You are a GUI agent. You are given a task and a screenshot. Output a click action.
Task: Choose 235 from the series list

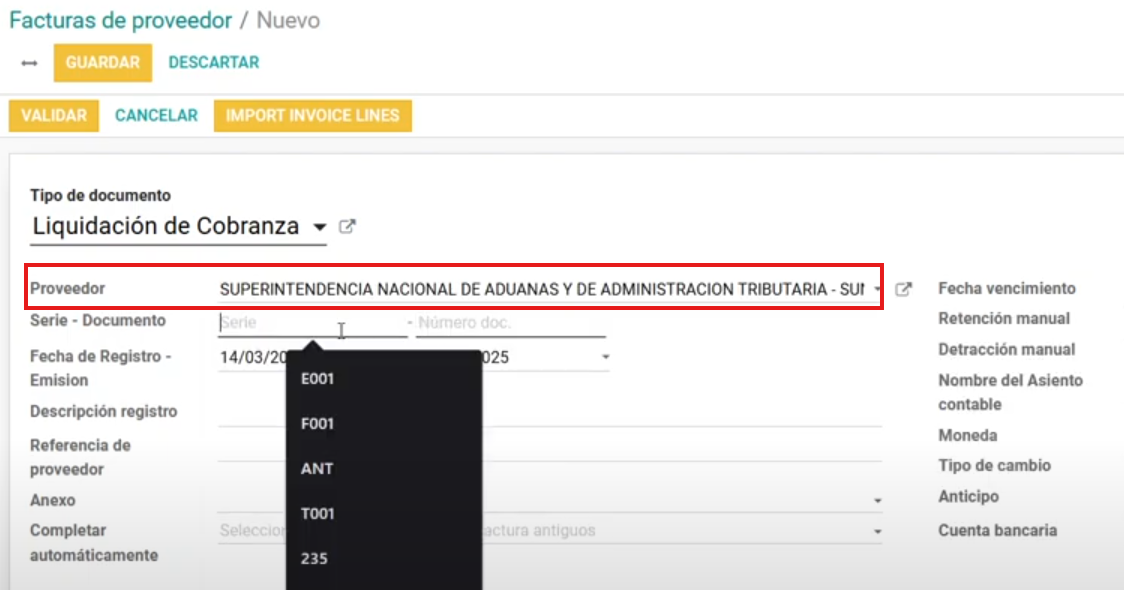314,559
